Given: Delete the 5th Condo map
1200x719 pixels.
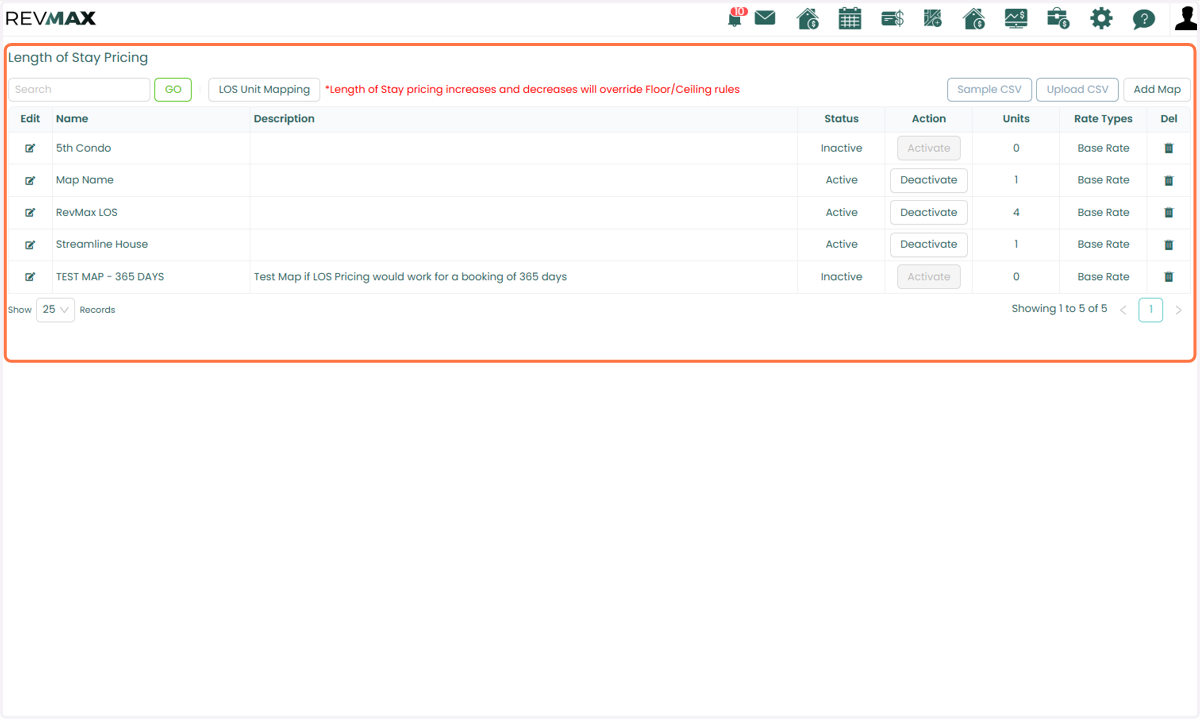Looking at the screenshot, I should (1169, 148).
